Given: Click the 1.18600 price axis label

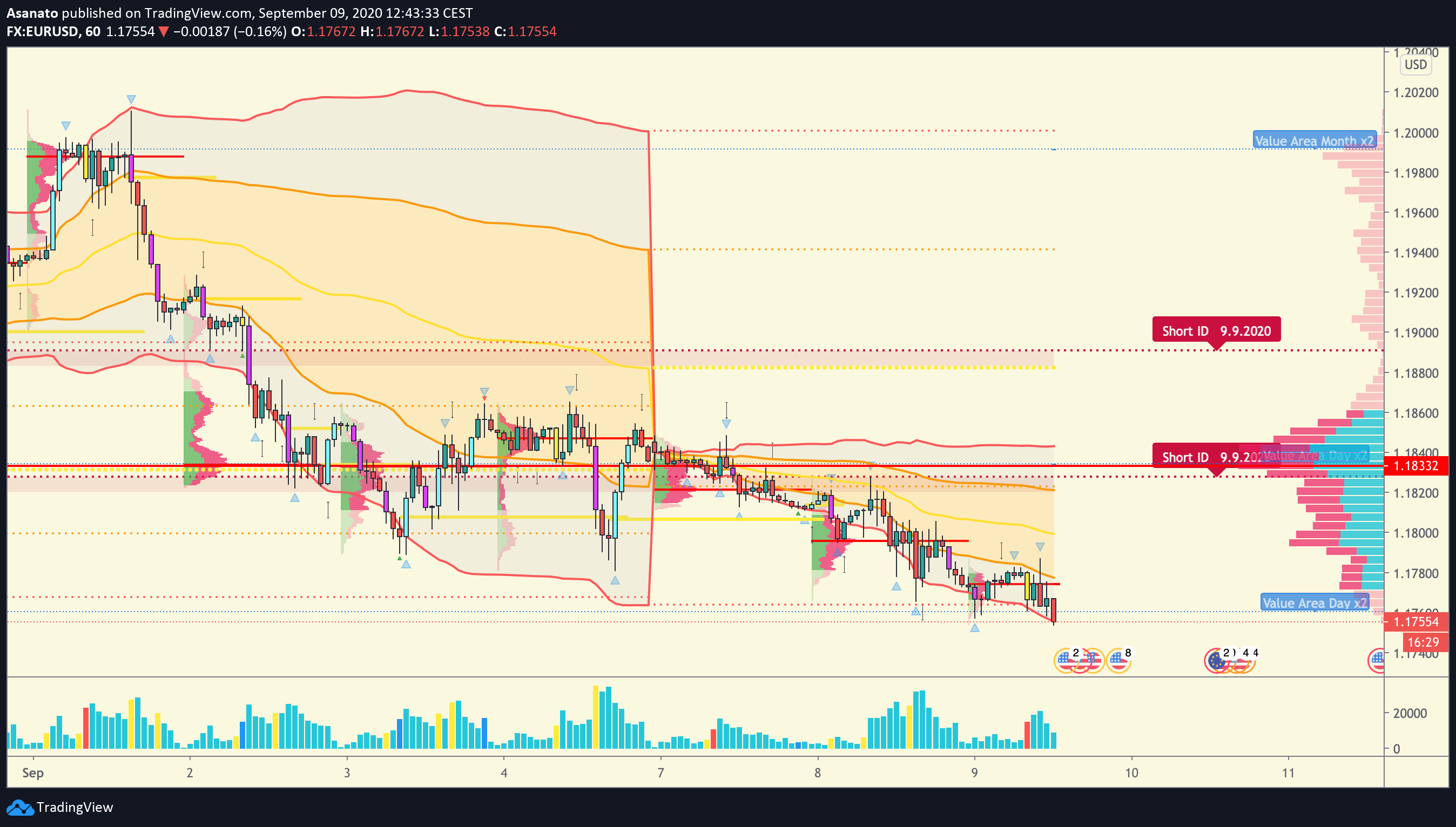Looking at the screenshot, I should tap(1416, 413).
